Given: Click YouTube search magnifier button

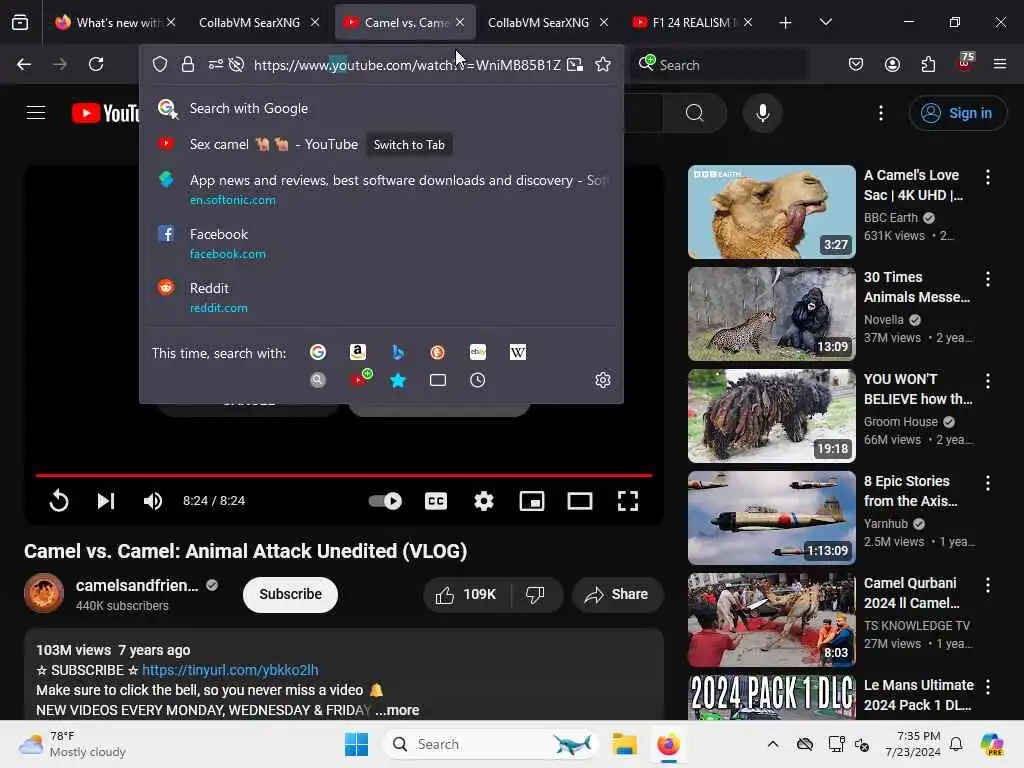Looking at the screenshot, I should pos(695,113).
